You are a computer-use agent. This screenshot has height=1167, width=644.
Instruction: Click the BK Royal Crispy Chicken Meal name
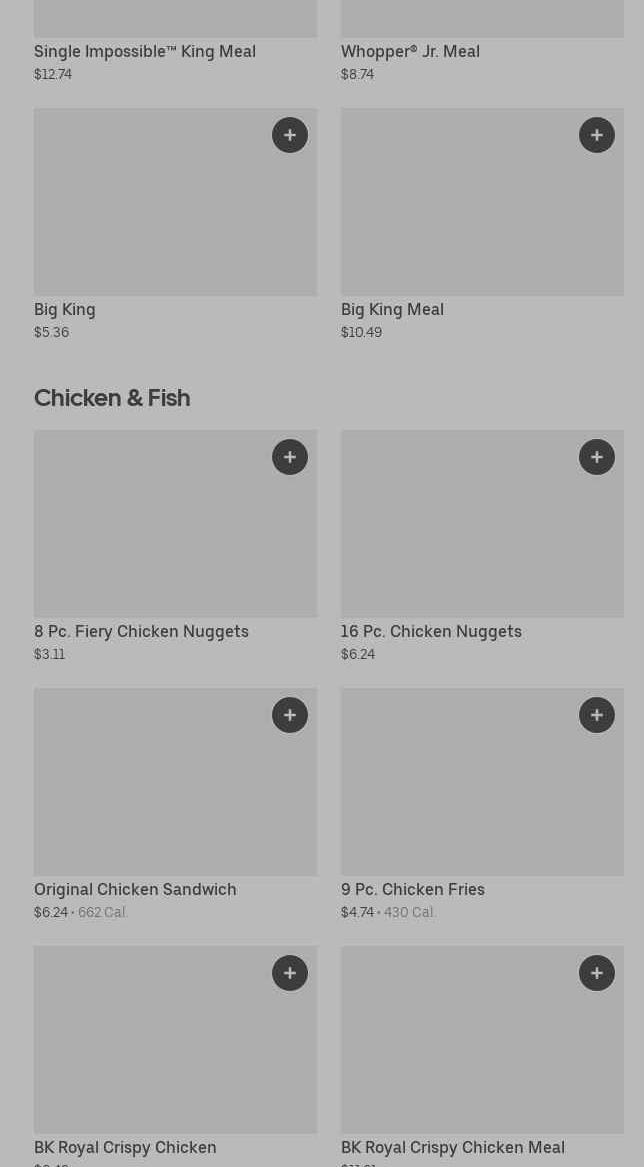click(x=452, y=1147)
